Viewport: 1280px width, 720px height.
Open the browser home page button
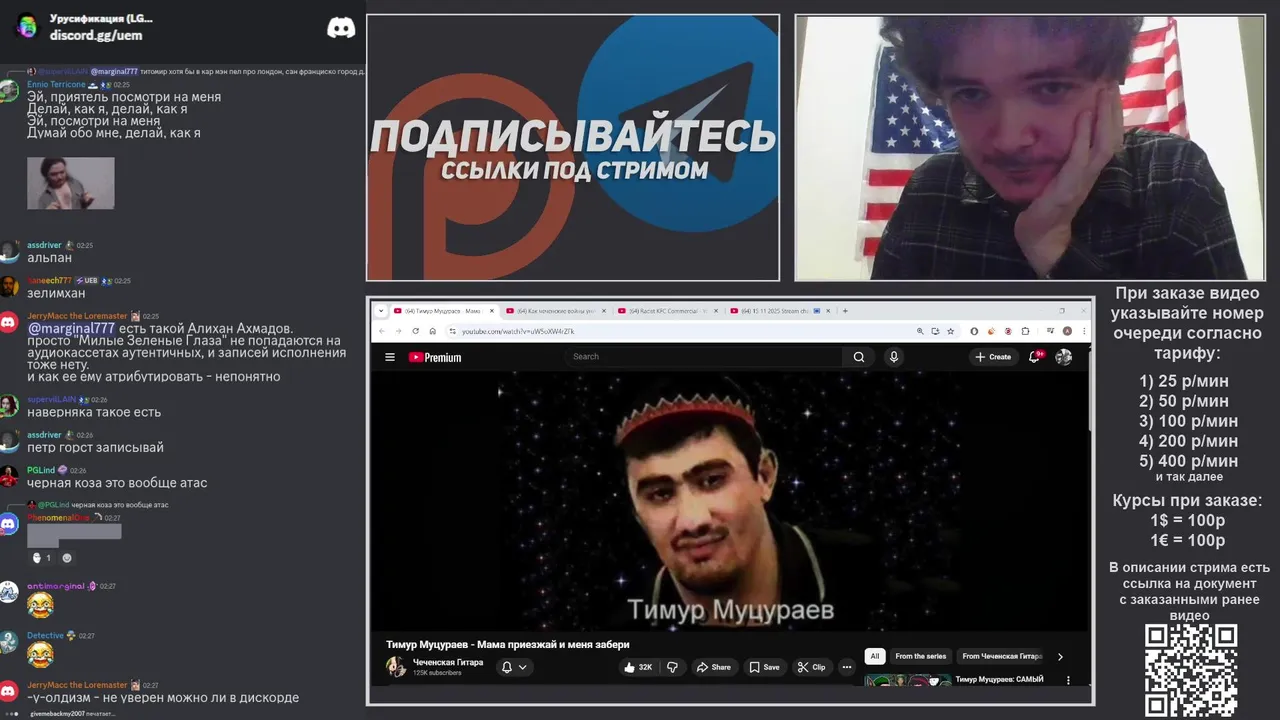pos(432,331)
